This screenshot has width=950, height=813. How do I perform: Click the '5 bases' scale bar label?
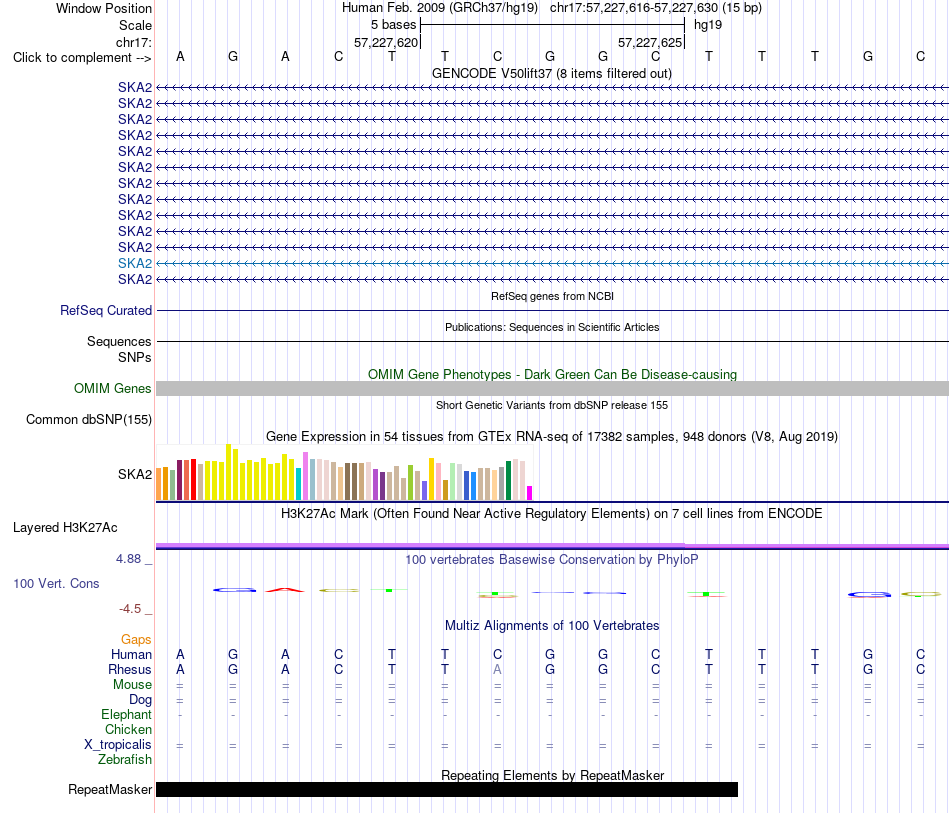[x=394, y=25]
